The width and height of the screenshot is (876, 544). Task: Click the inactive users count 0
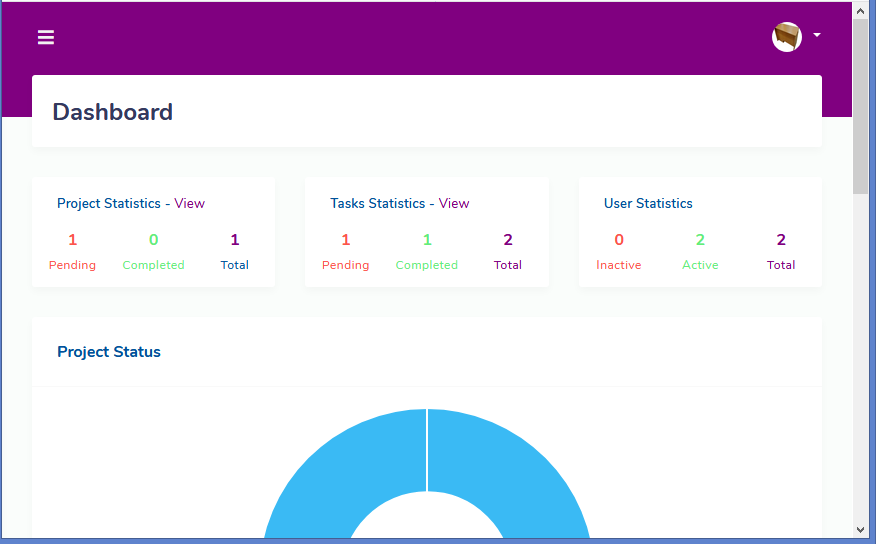point(619,240)
